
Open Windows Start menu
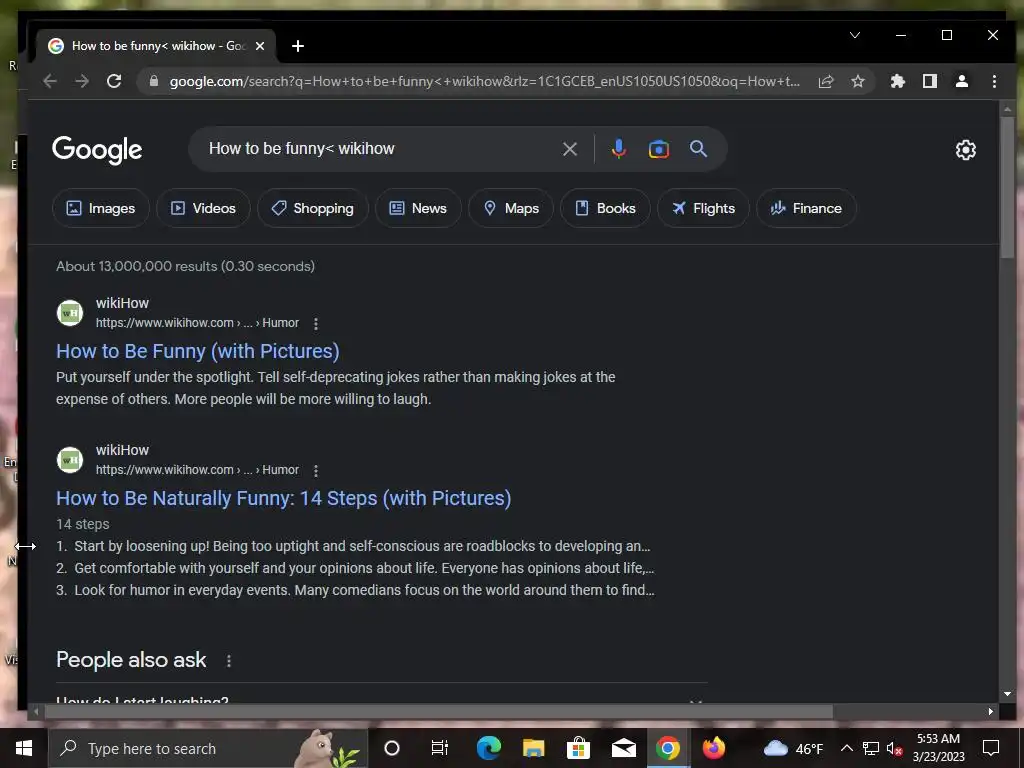pos(24,748)
